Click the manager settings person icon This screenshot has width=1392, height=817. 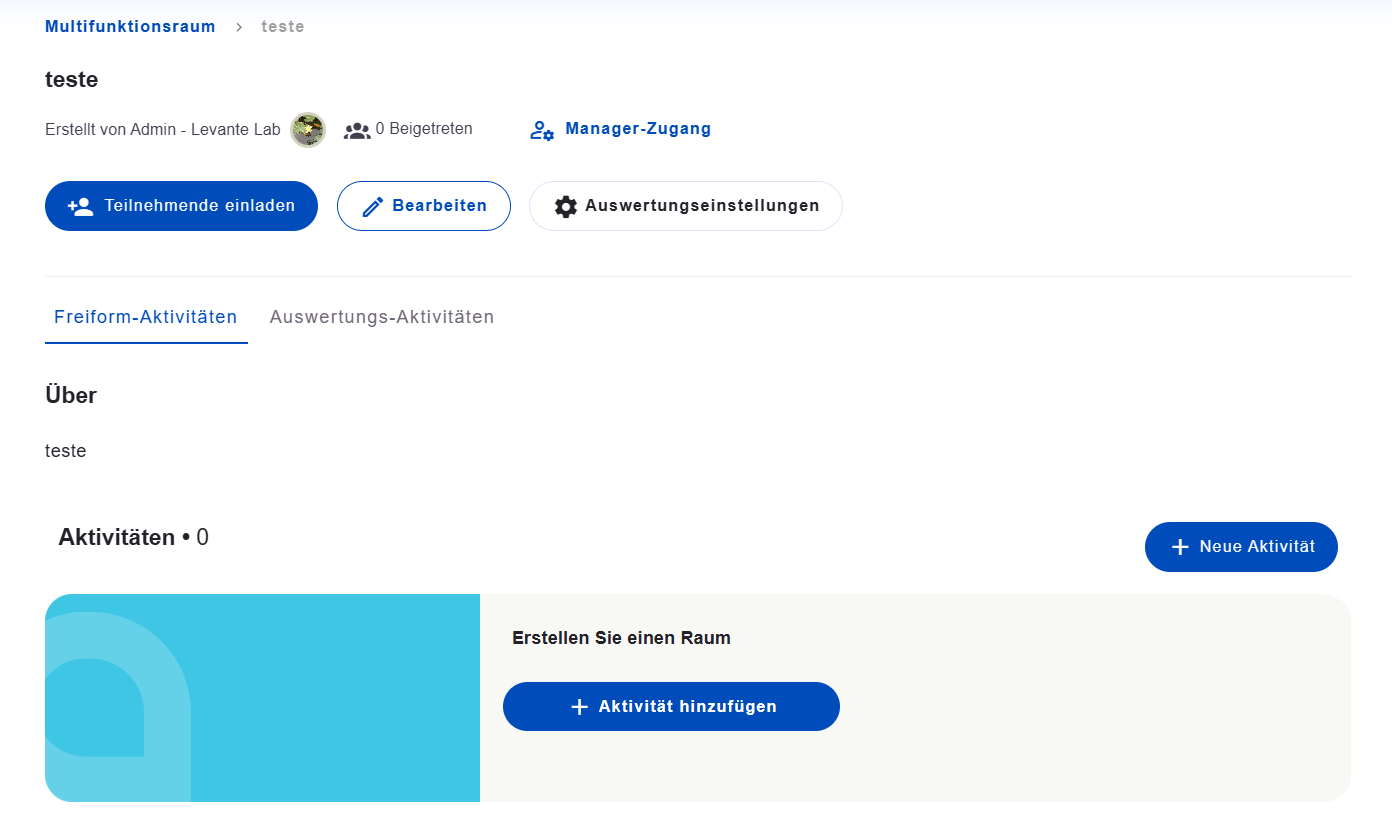(542, 130)
